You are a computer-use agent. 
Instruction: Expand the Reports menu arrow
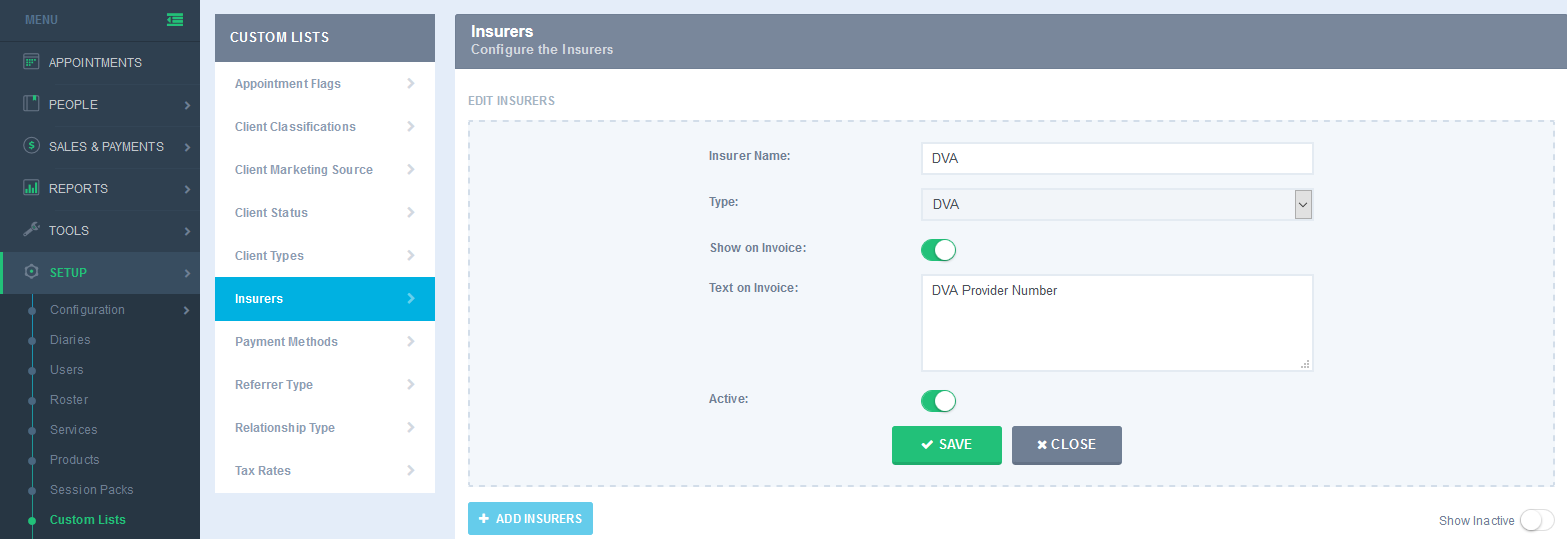[x=187, y=189]
